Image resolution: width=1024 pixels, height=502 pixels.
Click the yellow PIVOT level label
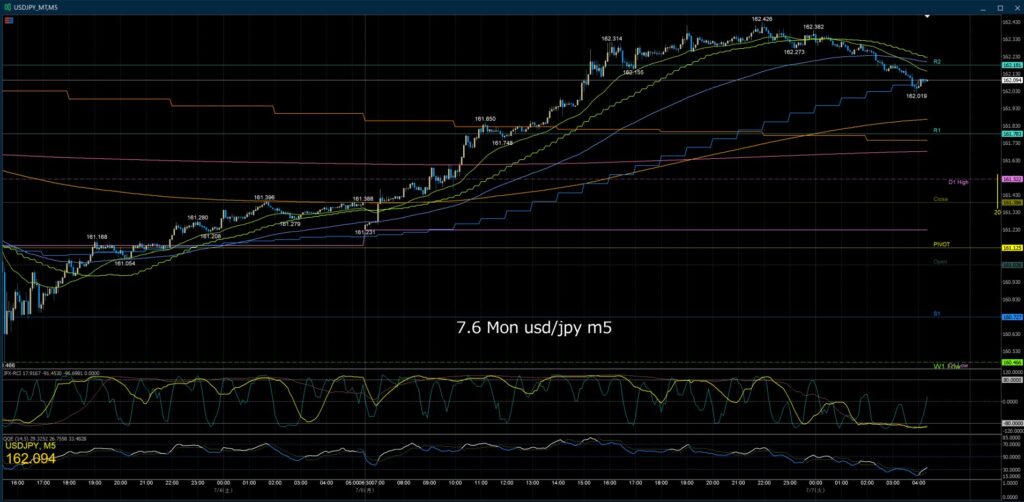[x=941, y=243]
